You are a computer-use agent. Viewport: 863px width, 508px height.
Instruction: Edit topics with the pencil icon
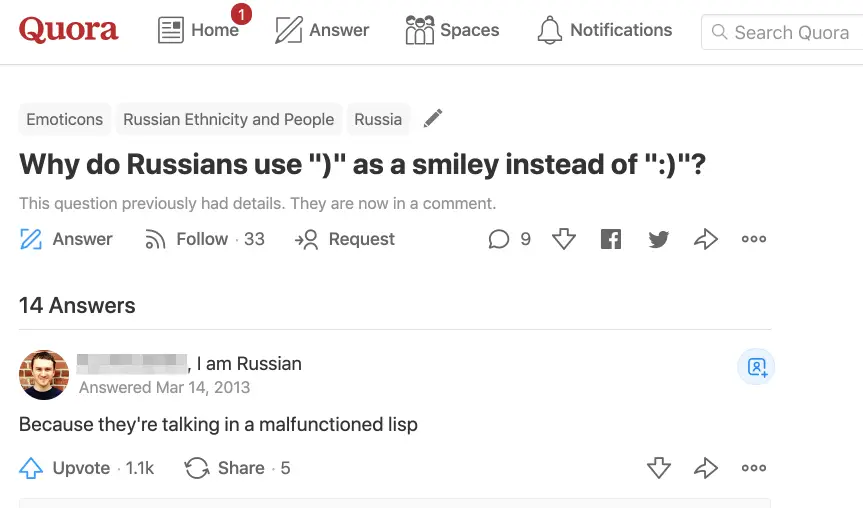[x=432, y=119]
